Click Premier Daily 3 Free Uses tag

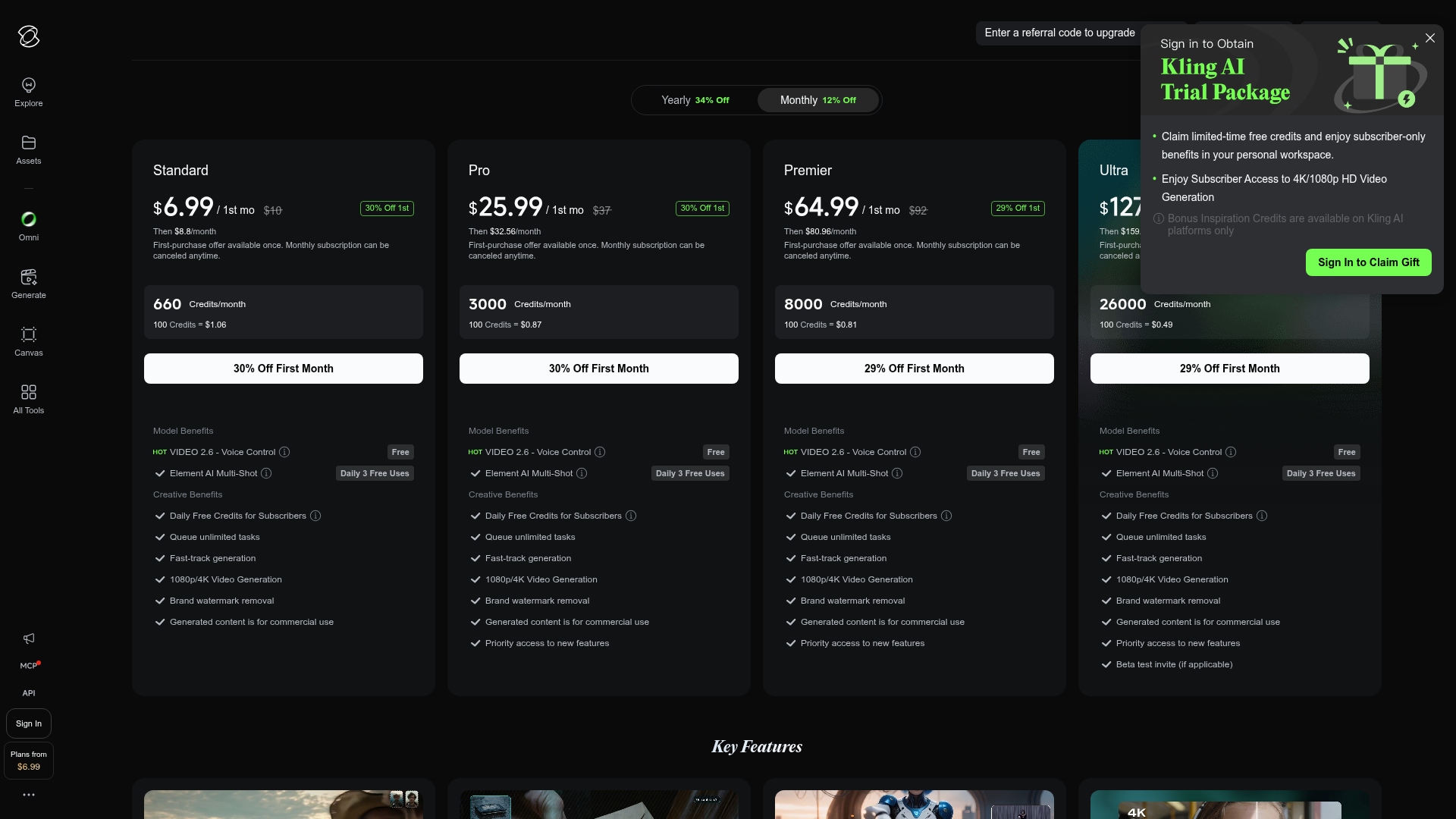1006,473
